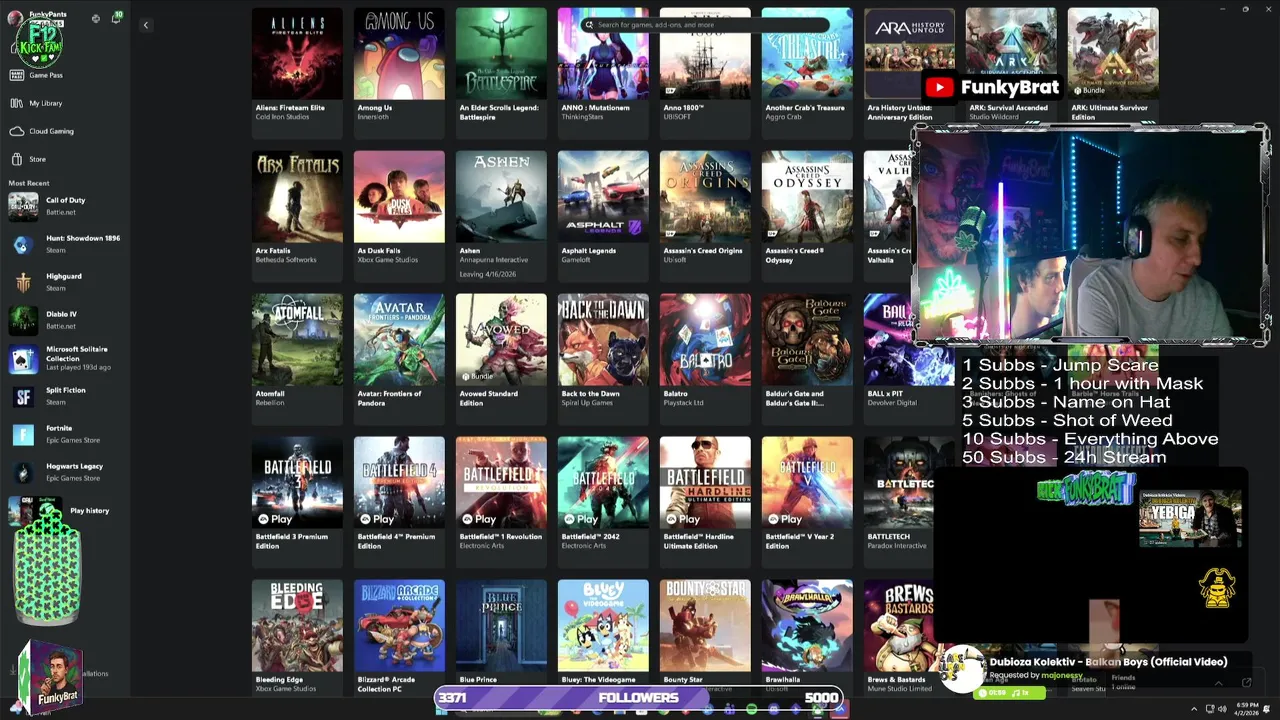Image resolution: width=1280 pixels, height=720 pixels.
Task: Open Microsoft Solitaire Collection recent entry
Action: click(64, 358)
